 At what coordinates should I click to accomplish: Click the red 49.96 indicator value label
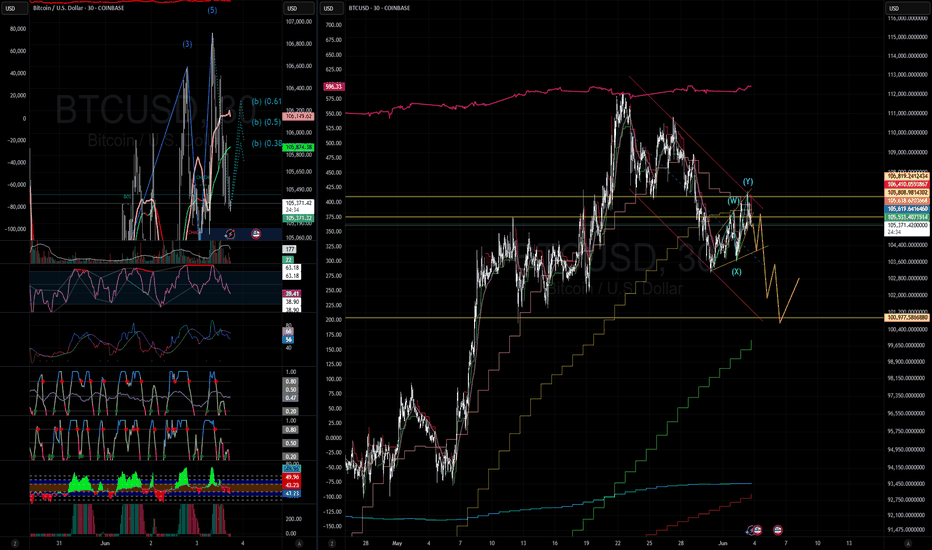tap(292, 477)
